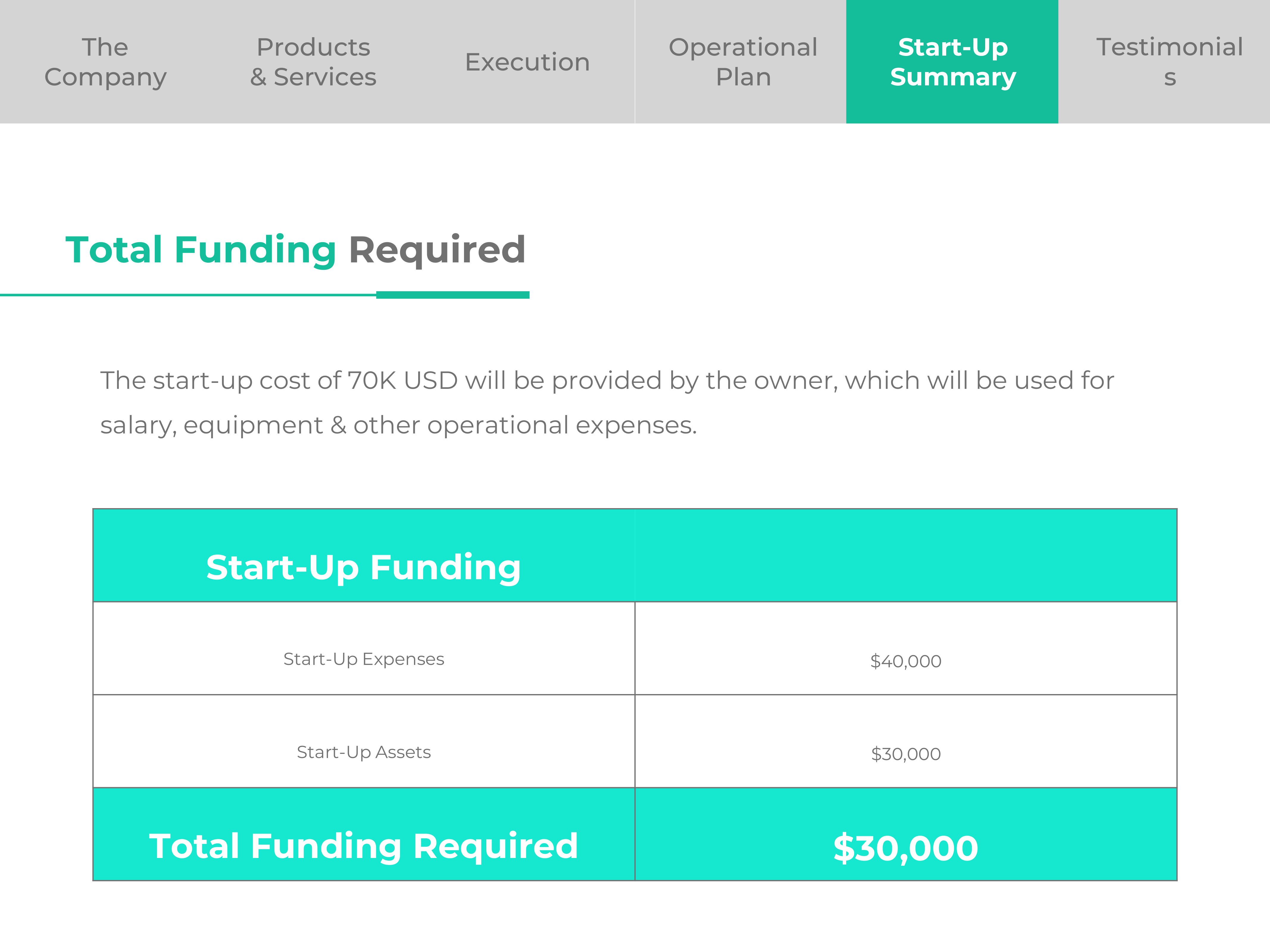Viewport: 1270px width, 952px height.
Task: Click the 'Total Funding' green title text
Action: (x=200, y=250)
